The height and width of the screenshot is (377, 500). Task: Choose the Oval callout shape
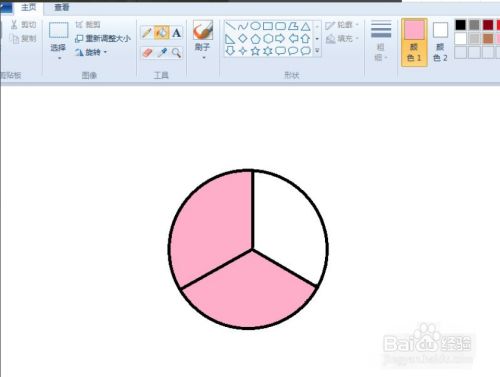pos(293,51)
